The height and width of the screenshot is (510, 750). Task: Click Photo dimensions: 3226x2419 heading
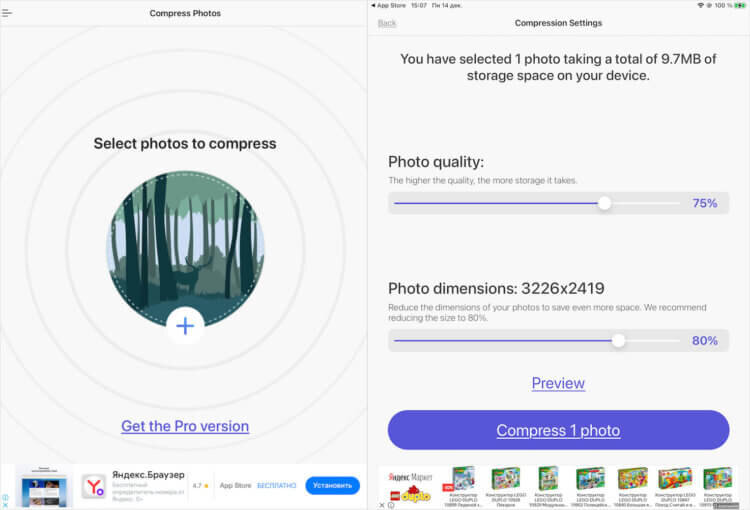pos(496,288)
